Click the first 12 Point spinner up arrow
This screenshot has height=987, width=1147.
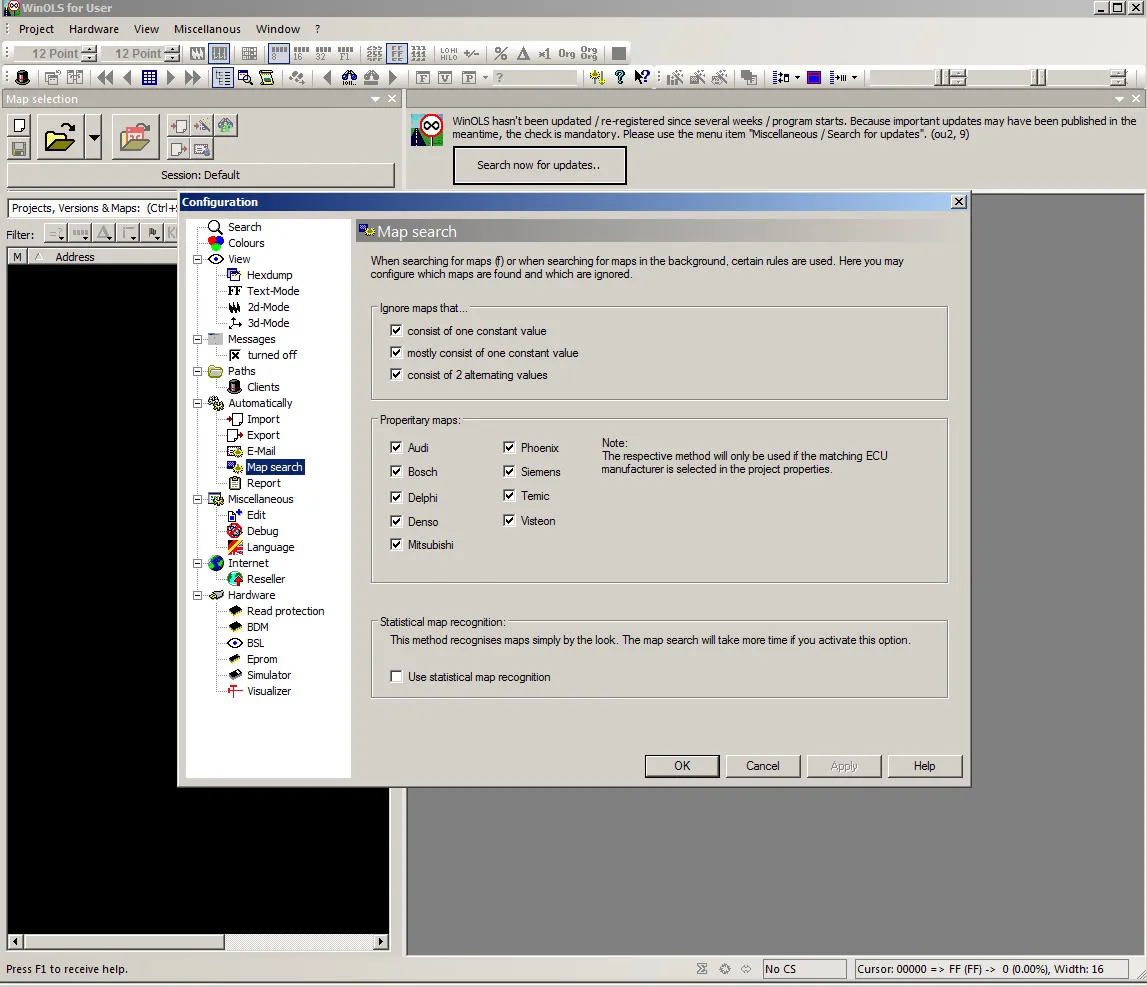[x=89, y=49]
